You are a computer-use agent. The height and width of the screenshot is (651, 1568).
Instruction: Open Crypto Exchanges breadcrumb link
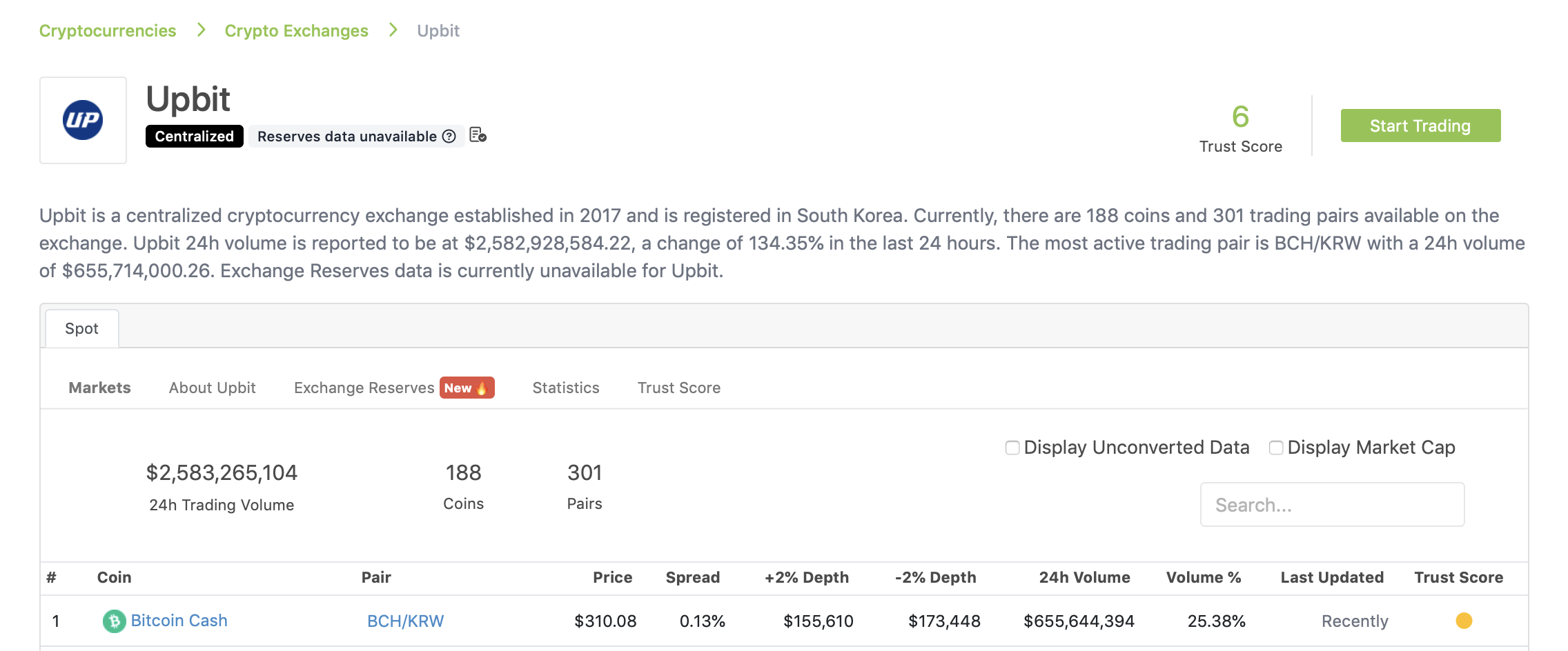point(296,31)
